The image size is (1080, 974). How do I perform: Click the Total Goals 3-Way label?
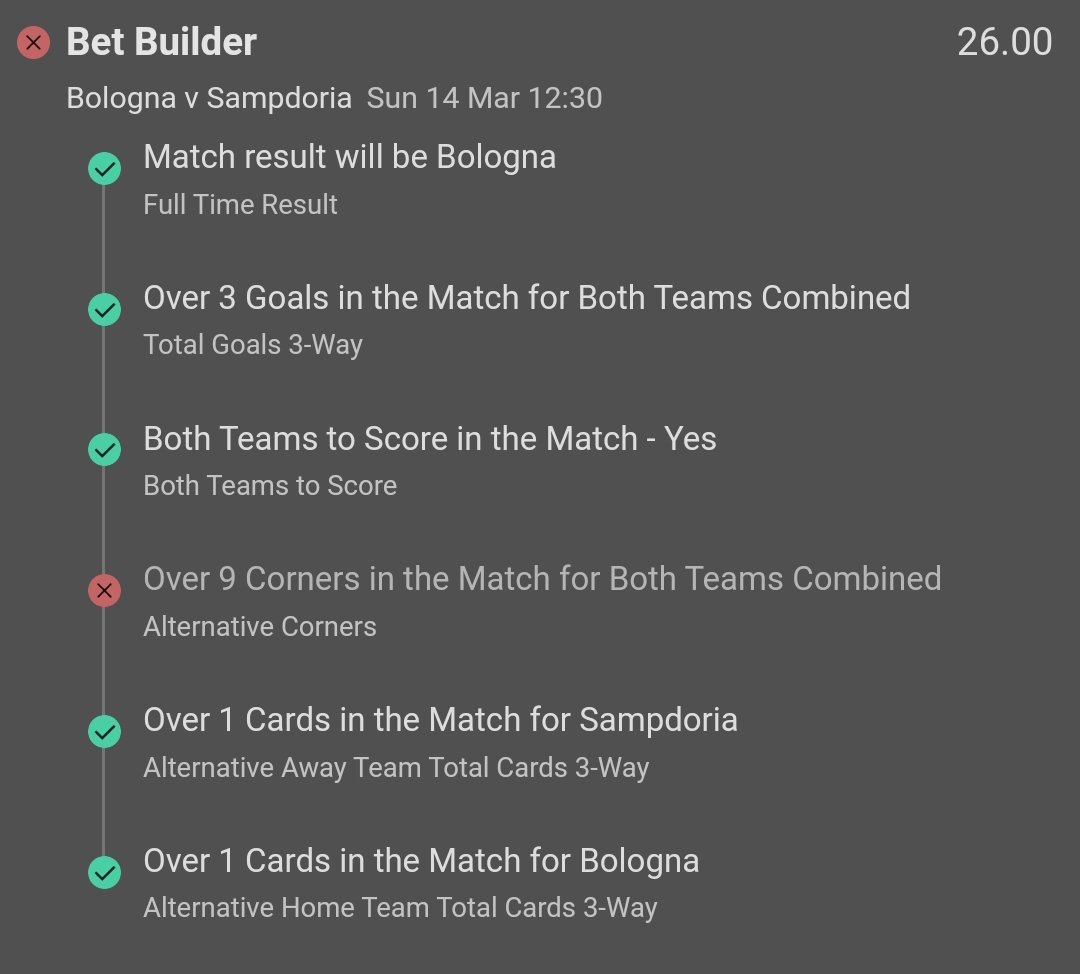(253, 345)
